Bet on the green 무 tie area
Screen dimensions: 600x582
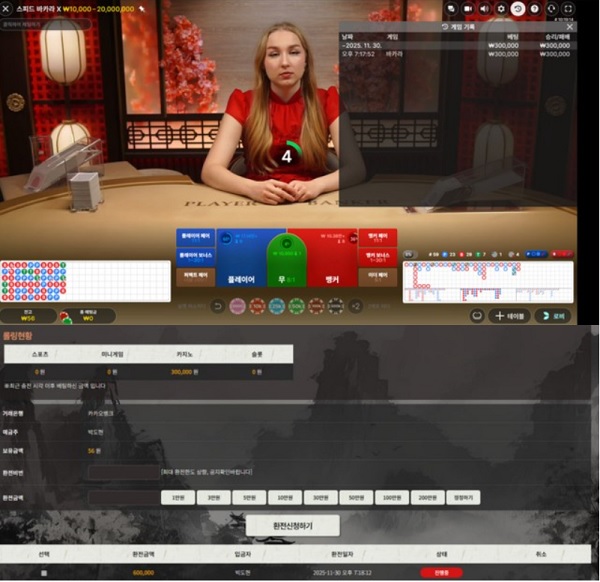point(287,262)
